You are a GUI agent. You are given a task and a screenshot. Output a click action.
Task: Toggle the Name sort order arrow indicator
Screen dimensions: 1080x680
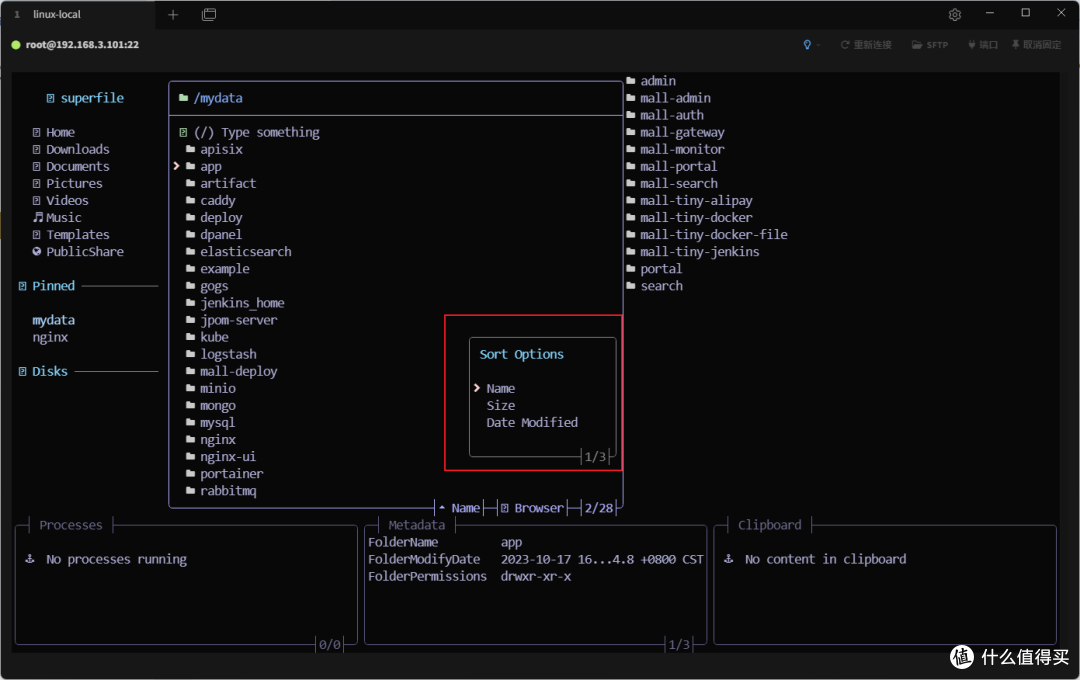[442, 508]
